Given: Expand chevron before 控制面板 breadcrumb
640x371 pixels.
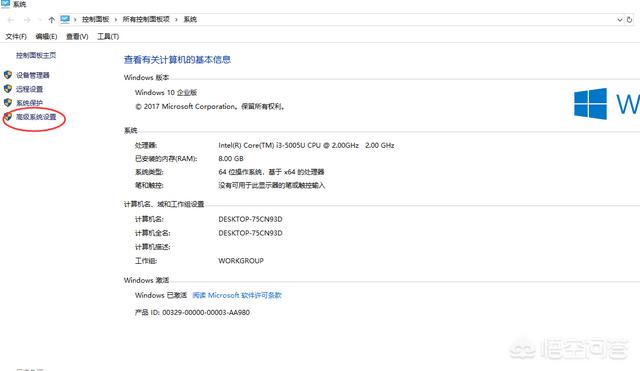Looking at the screenshot, I should 75,20.
